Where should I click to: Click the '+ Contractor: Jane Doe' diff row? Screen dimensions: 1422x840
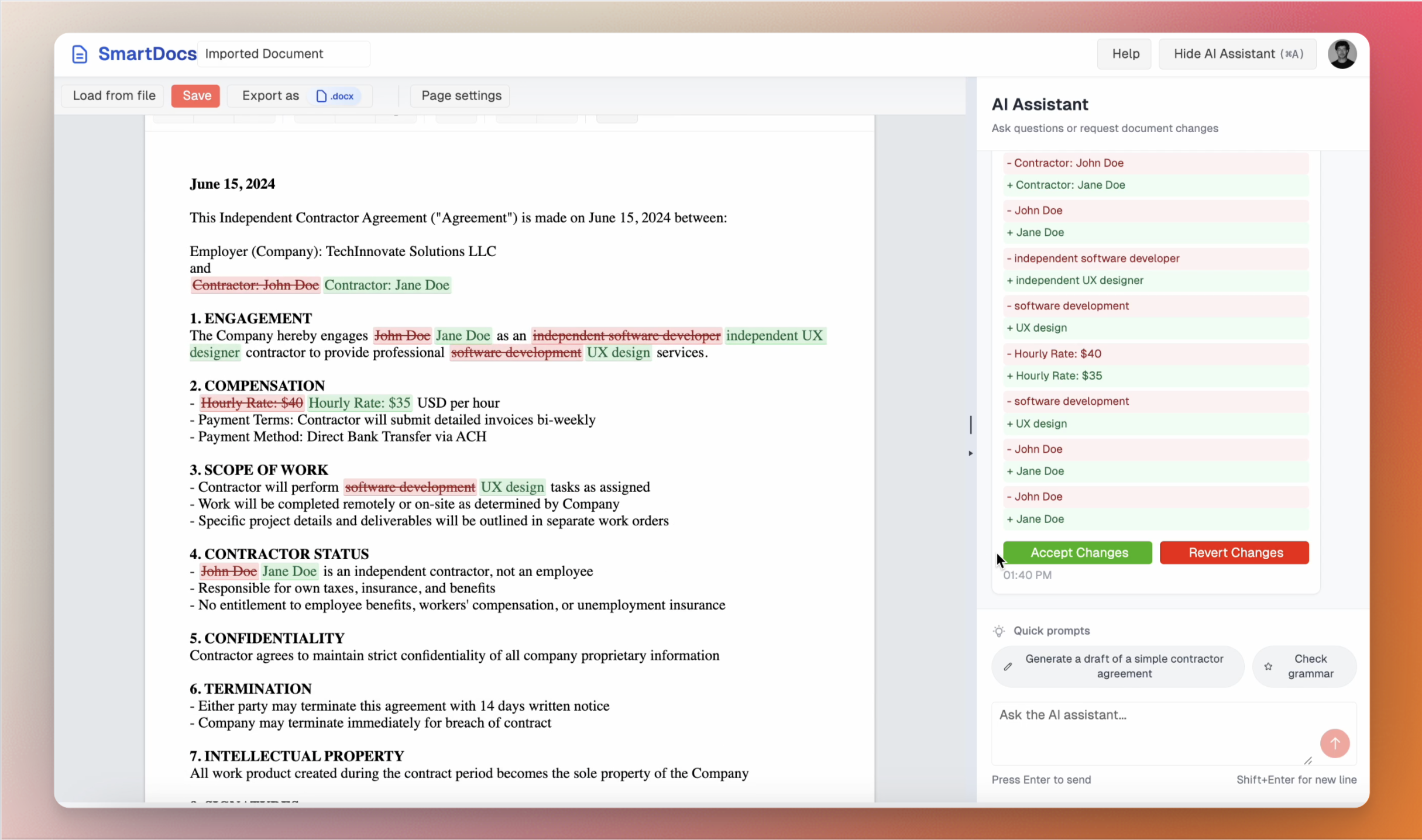[x=1156, y=185]
